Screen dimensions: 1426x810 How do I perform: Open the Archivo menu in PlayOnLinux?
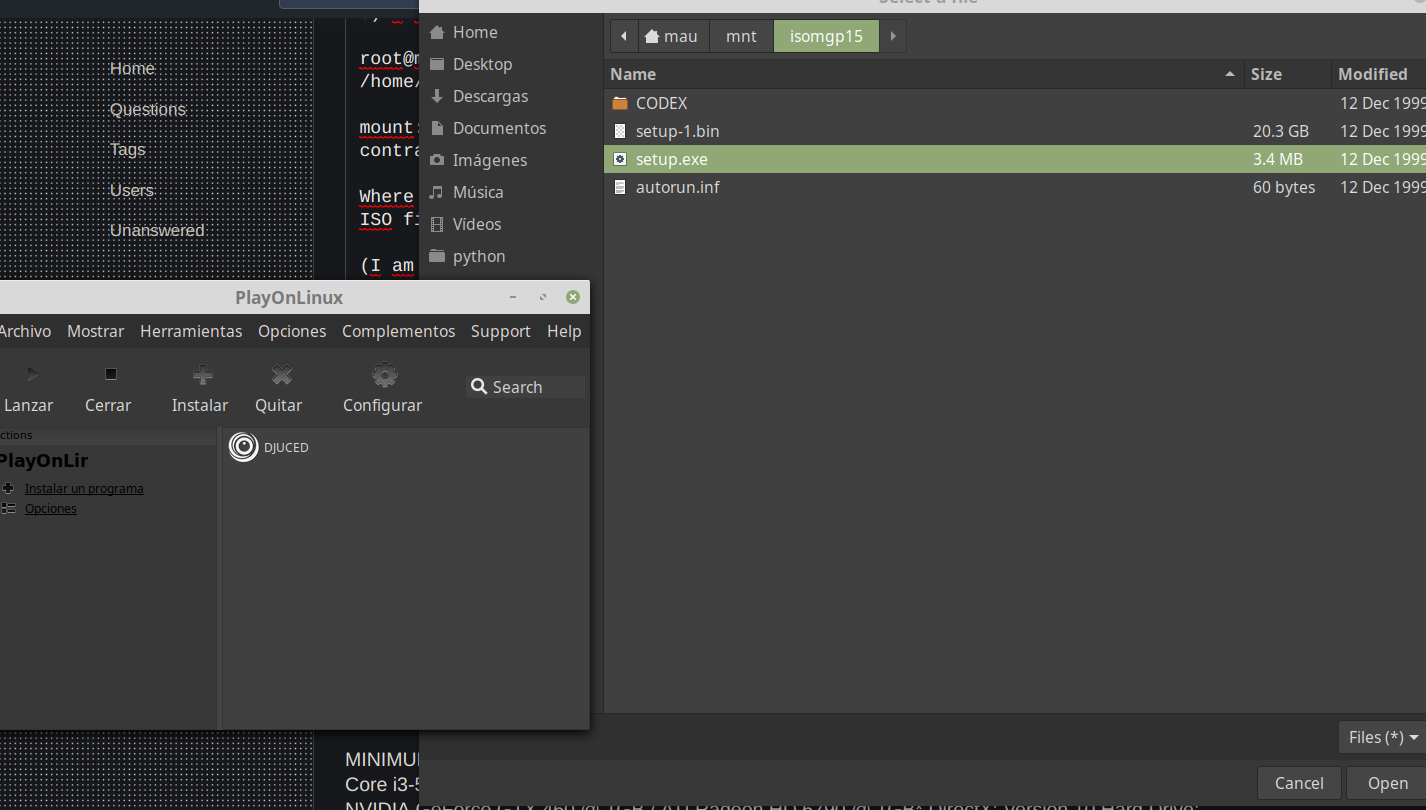tap(24, 331)
